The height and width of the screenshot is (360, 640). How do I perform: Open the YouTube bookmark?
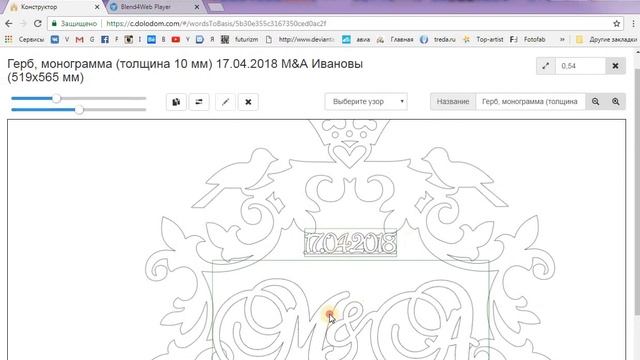tap(176, 40)
